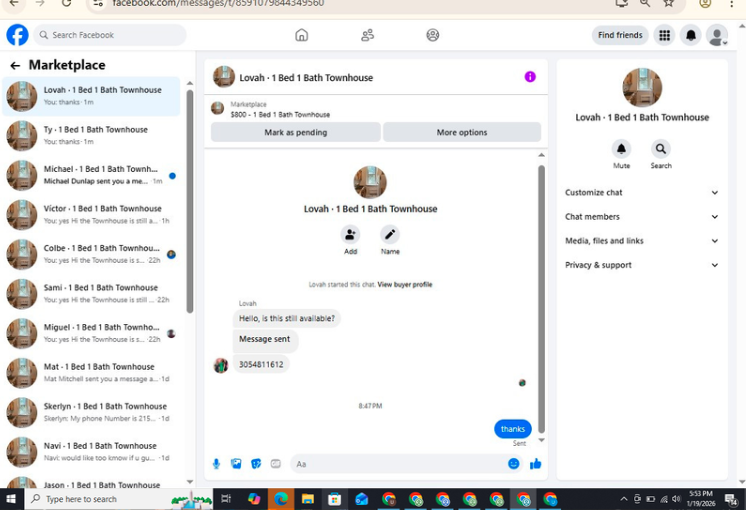Viewport: 746px width, 510px height.
Task: Click the conversation list scrollbar
Action: pyautogui.click(x=190, y=201)
